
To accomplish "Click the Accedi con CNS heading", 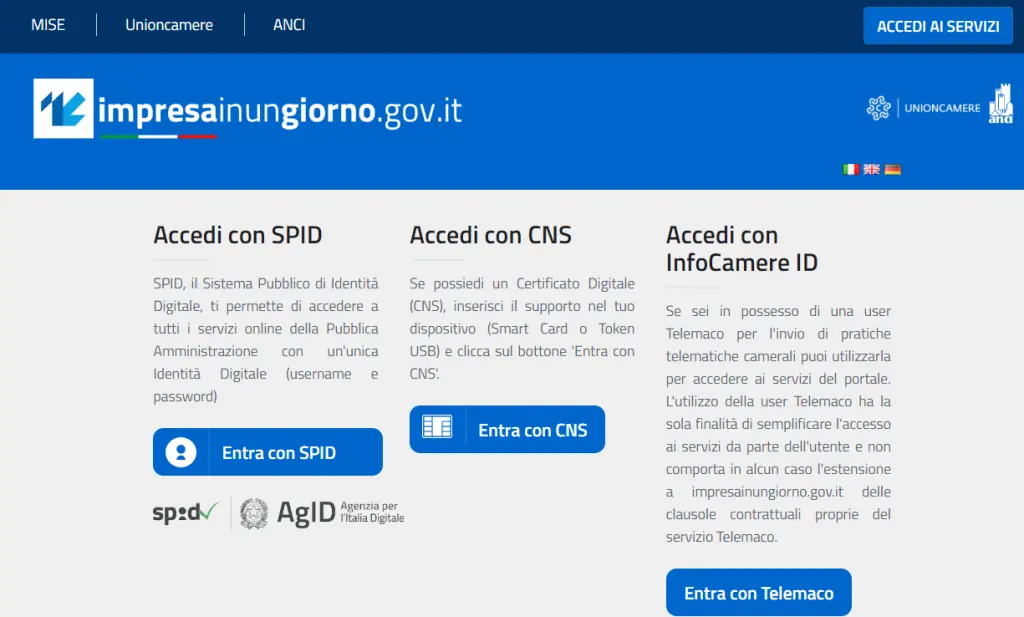I will [490, 235].
